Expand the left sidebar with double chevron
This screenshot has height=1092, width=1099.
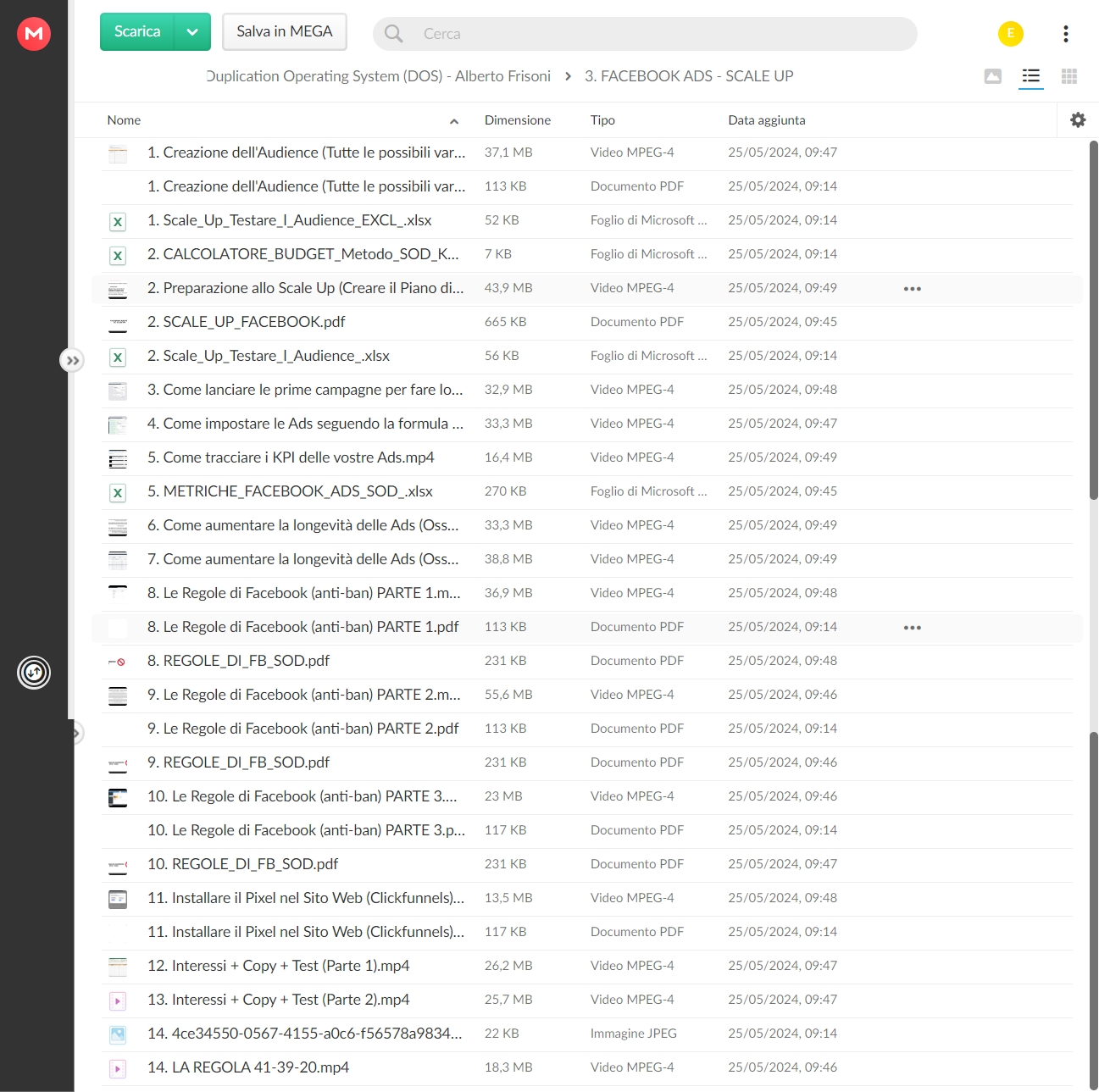(73, 361)
